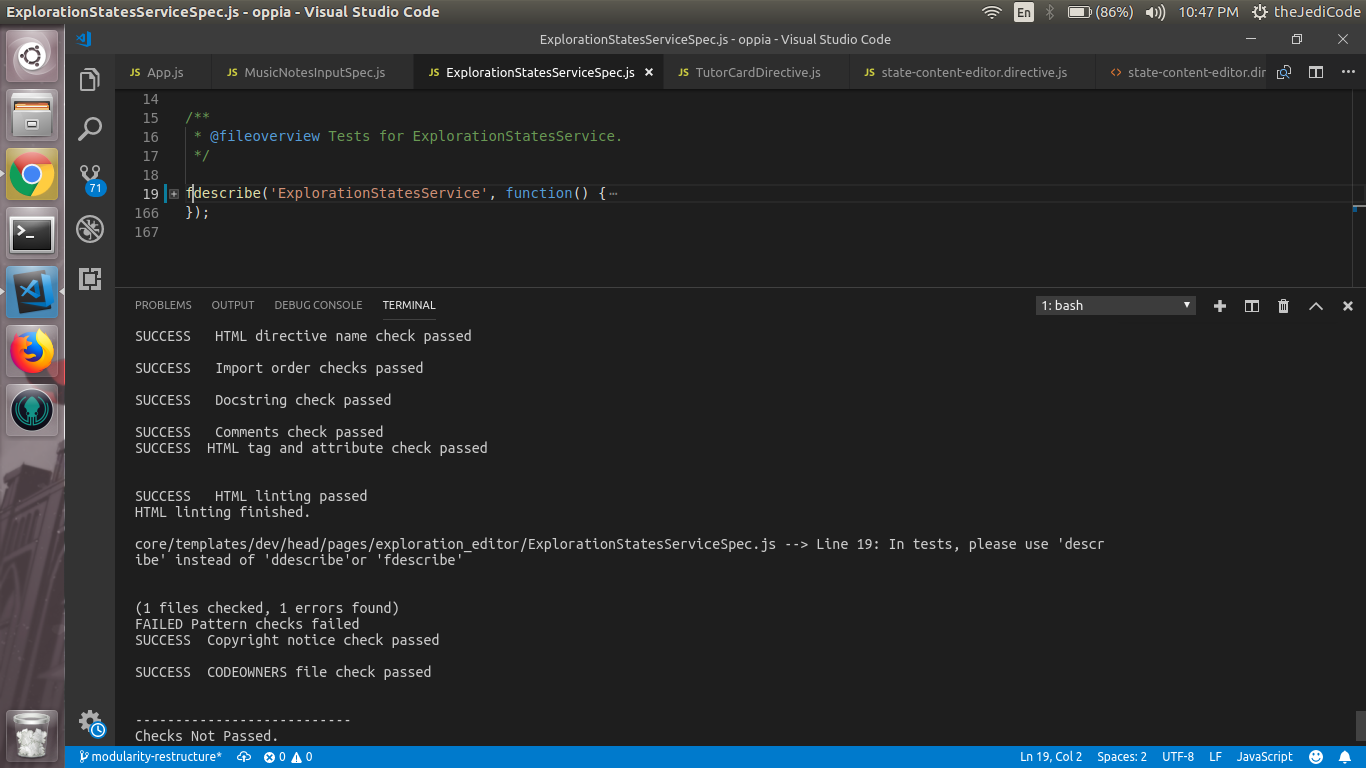Change end of line sequence LF

coord(1215,757)
